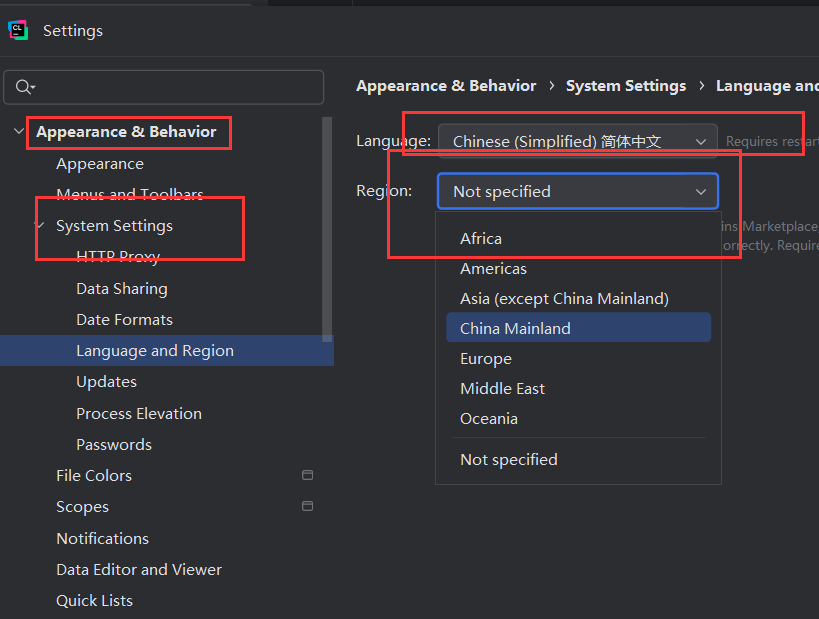
Task: Click Appearance & Behavior breadcrumb
Action: (446, 86)
